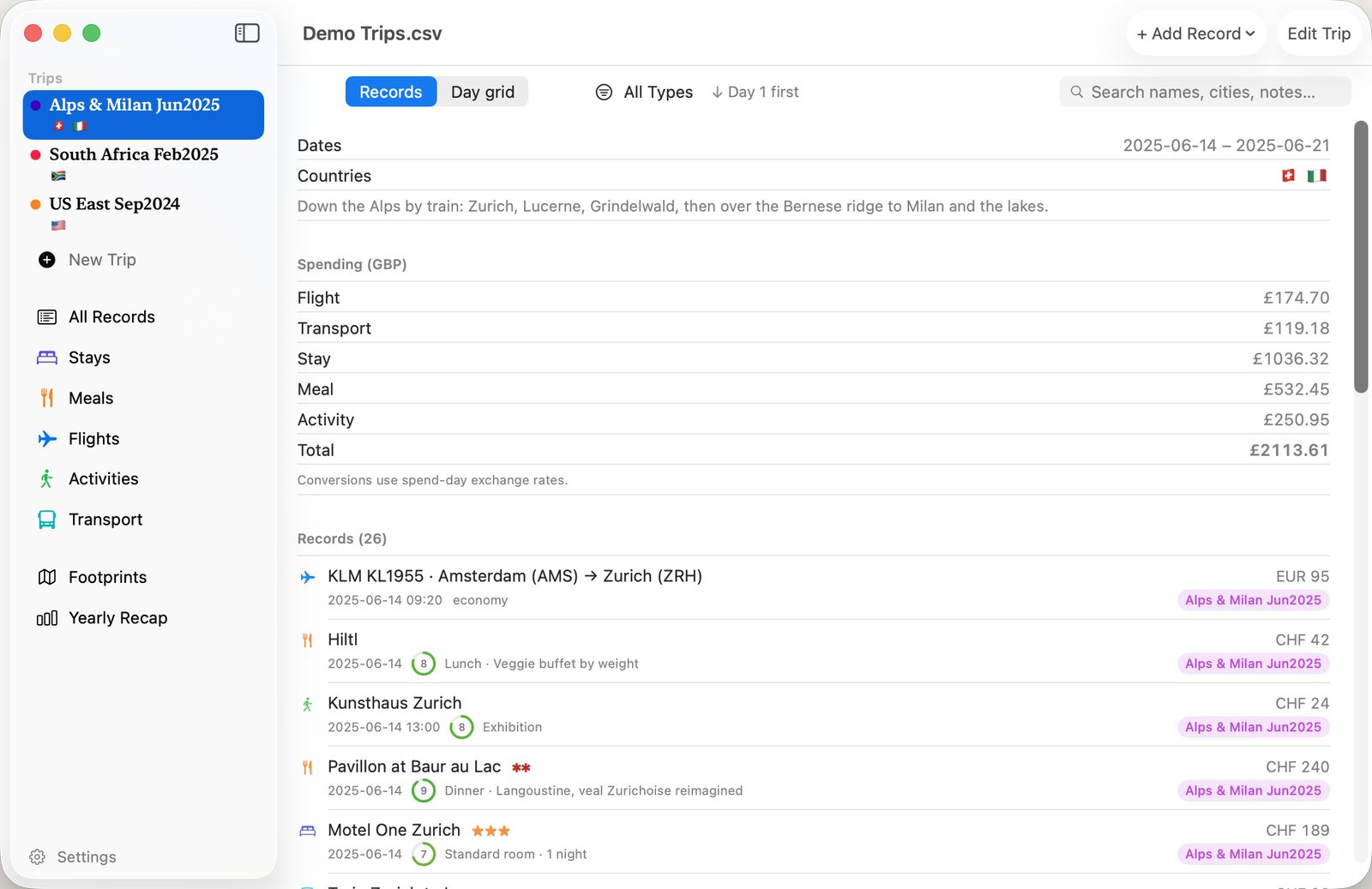This screenshot has height=889, width=1372.
Task: Click the vertical scrollbar thumb
Action: click(x=1361, y=257)
